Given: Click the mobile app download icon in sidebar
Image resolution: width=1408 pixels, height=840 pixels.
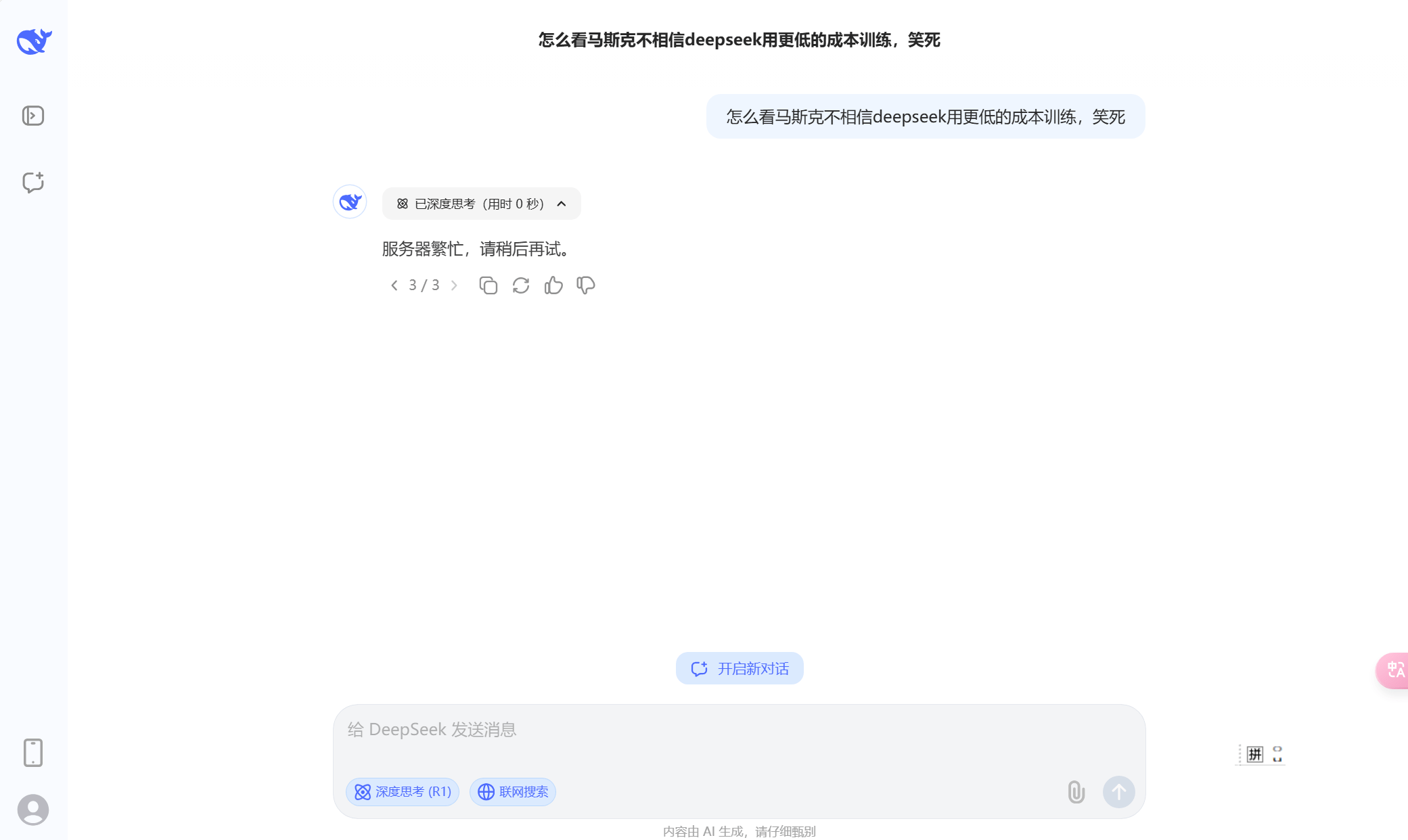Looking at the screenshot, I should 32,752.
